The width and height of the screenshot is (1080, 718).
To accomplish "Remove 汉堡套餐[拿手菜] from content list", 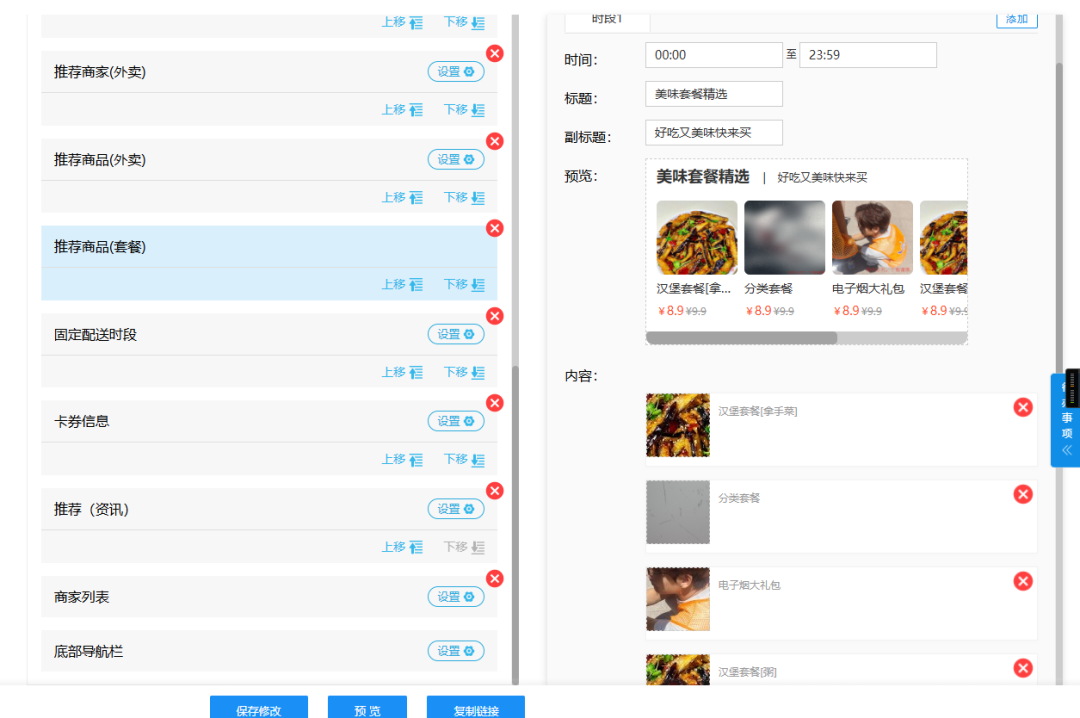I will pyautogui.click(x=1023, y=407).
